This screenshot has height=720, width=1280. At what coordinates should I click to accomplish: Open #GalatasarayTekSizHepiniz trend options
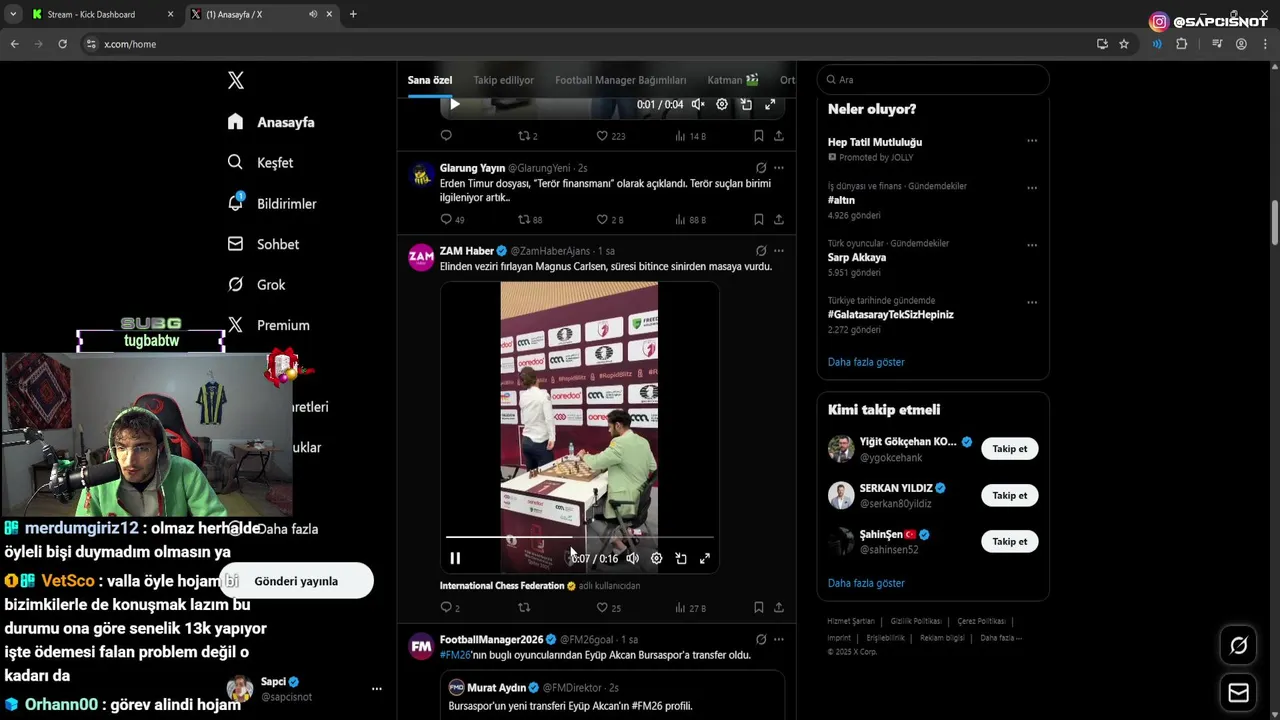(x=1032, y=302)
